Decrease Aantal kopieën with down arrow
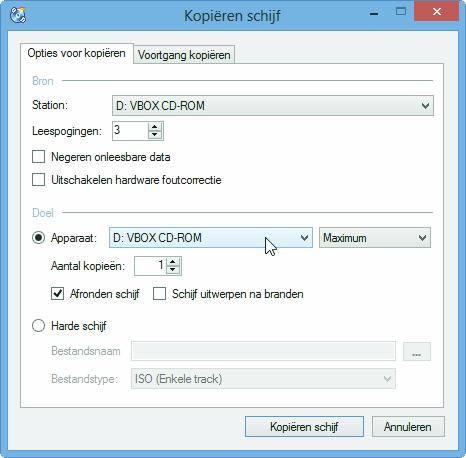The height and width of the screenshot is (458, 466). coord(173,270)
